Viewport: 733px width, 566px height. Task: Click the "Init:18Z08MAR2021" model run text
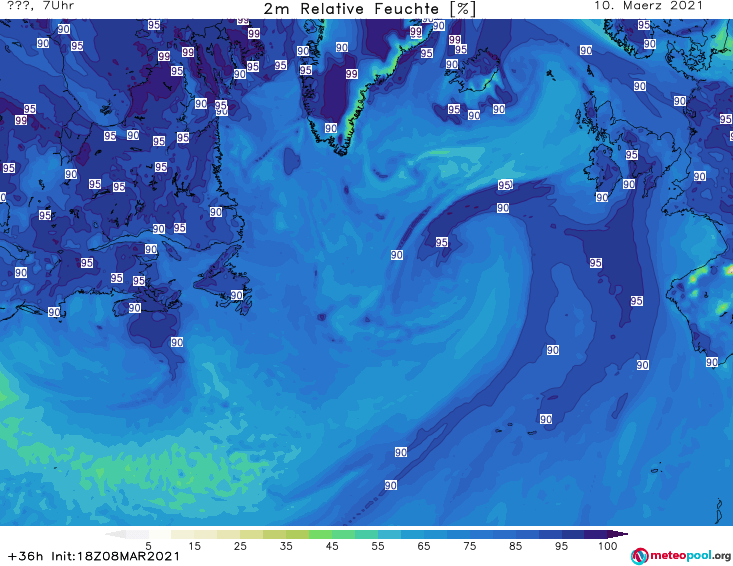pyautogui.click(x=115, y=556)
